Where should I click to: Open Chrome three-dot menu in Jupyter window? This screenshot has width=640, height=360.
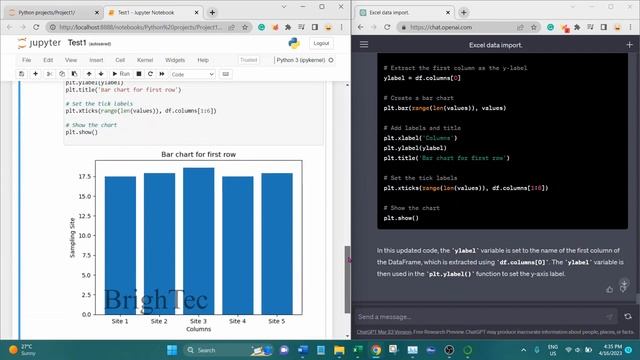342,27
